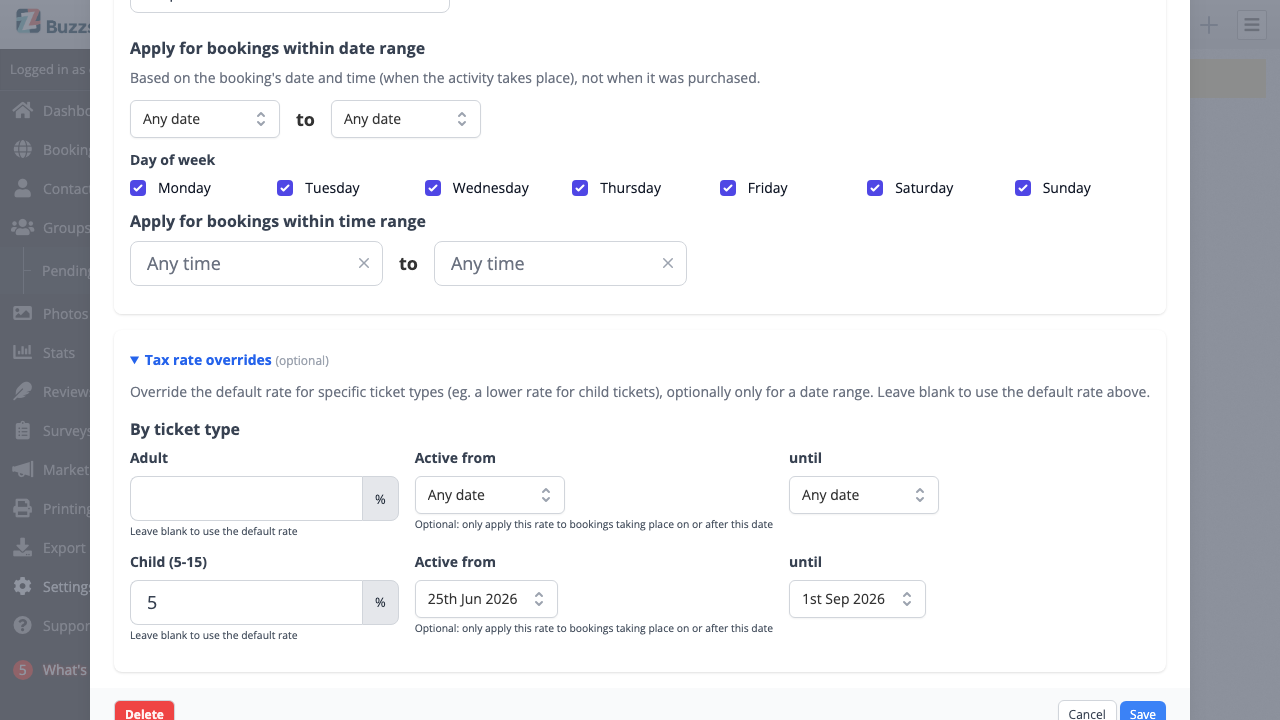Uncheck the Saturday checkbox
This screenshot has width=1280, height=720.
(x=875, y=188)
